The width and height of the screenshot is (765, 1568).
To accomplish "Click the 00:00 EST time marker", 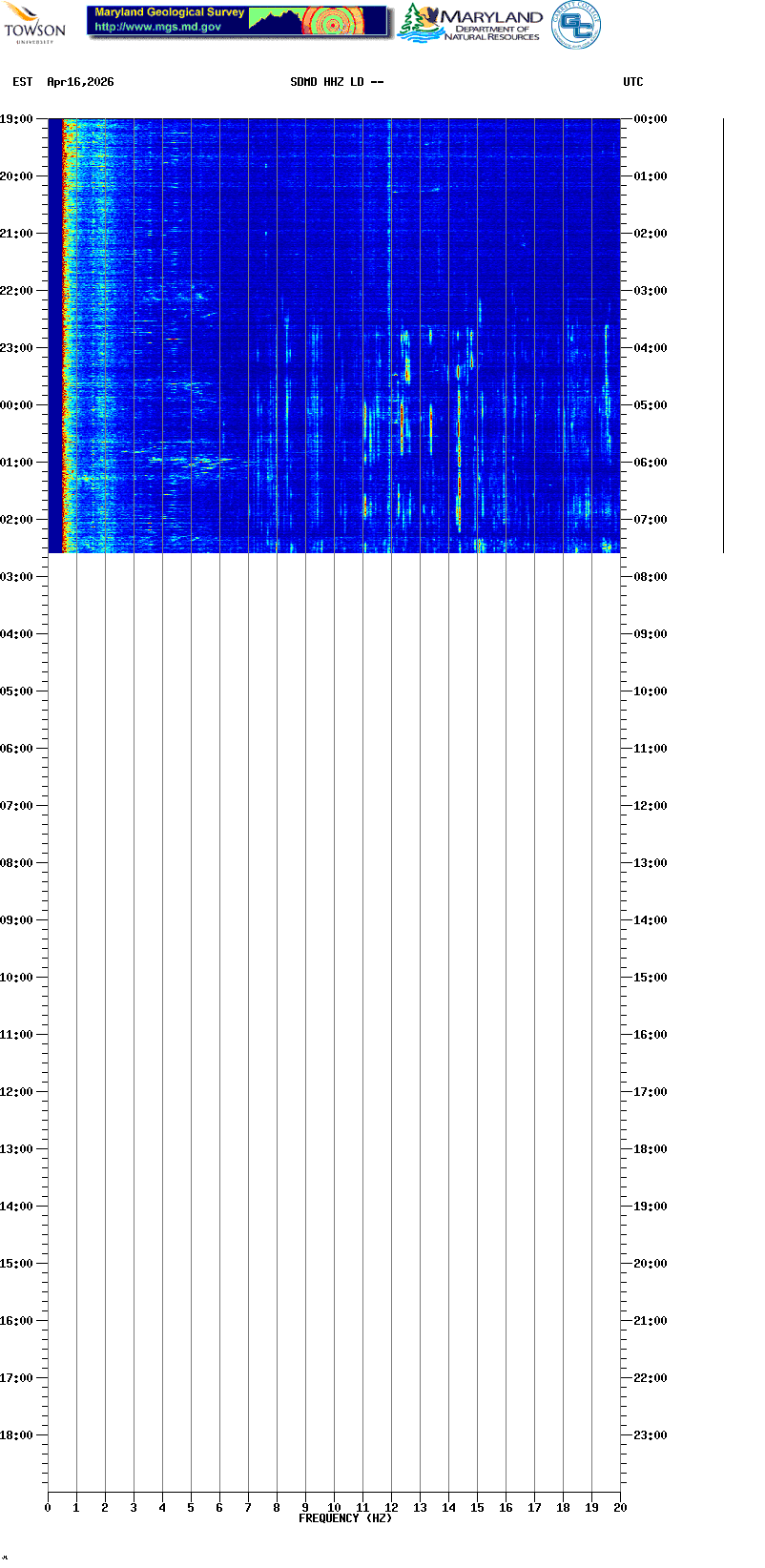I will coord(16,405).
